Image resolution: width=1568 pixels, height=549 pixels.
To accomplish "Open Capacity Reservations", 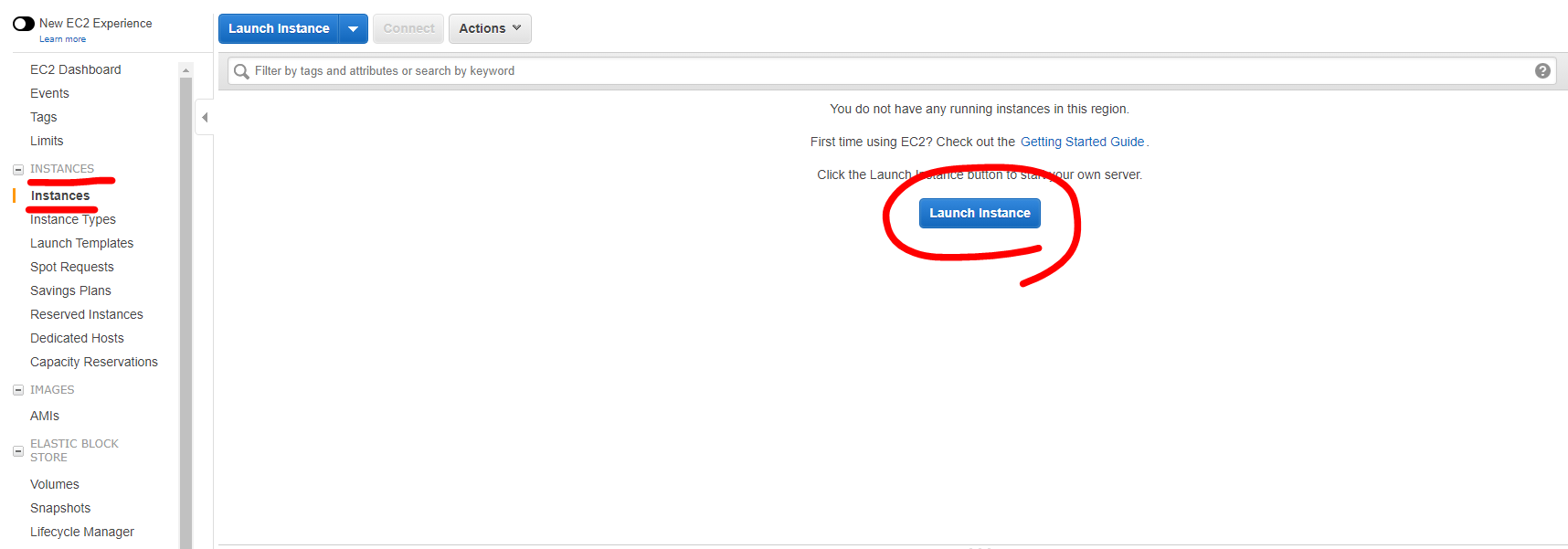I will [x=94, y=362].
